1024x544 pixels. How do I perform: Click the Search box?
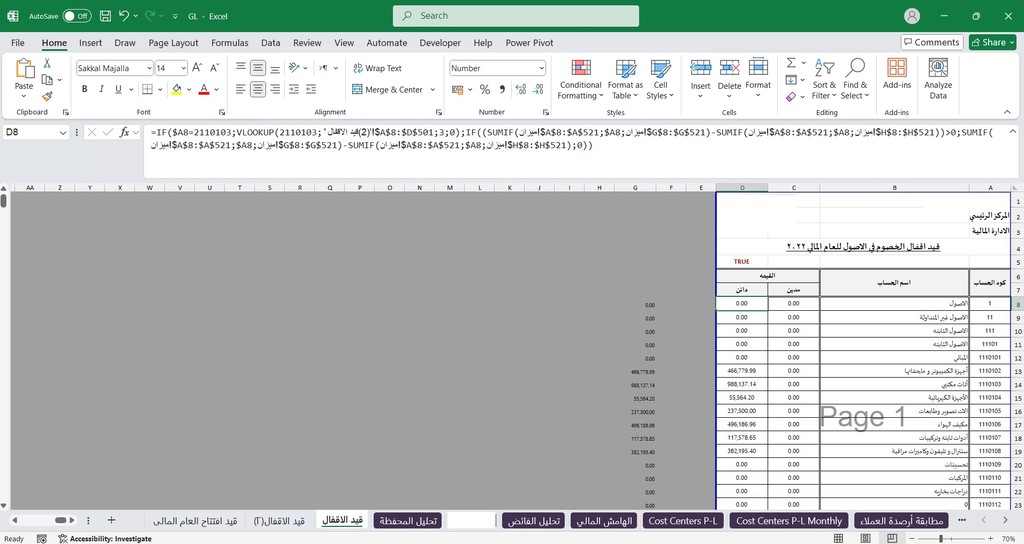516,16
